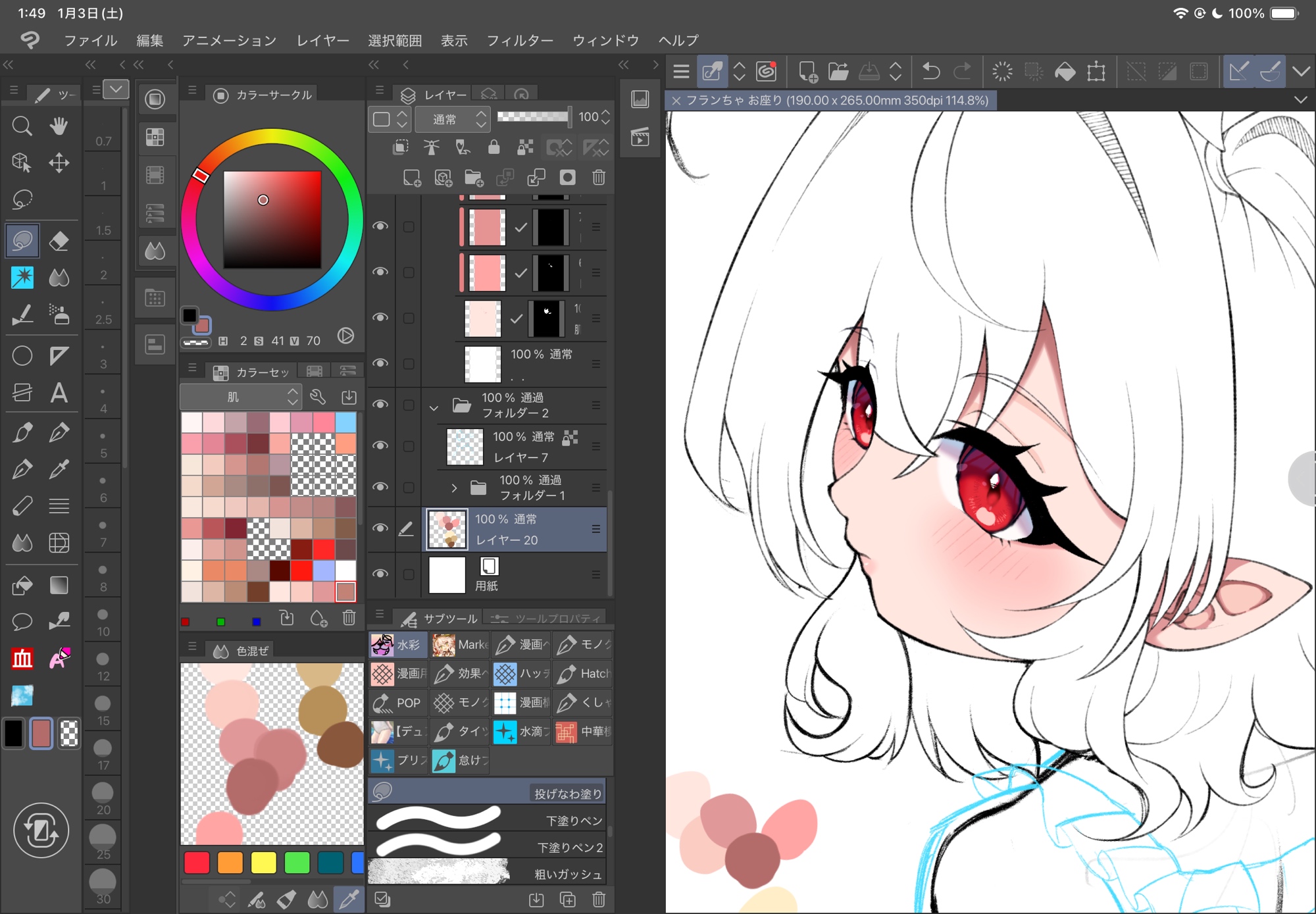Select the magnifier zoom tool

tap(22, 126)
